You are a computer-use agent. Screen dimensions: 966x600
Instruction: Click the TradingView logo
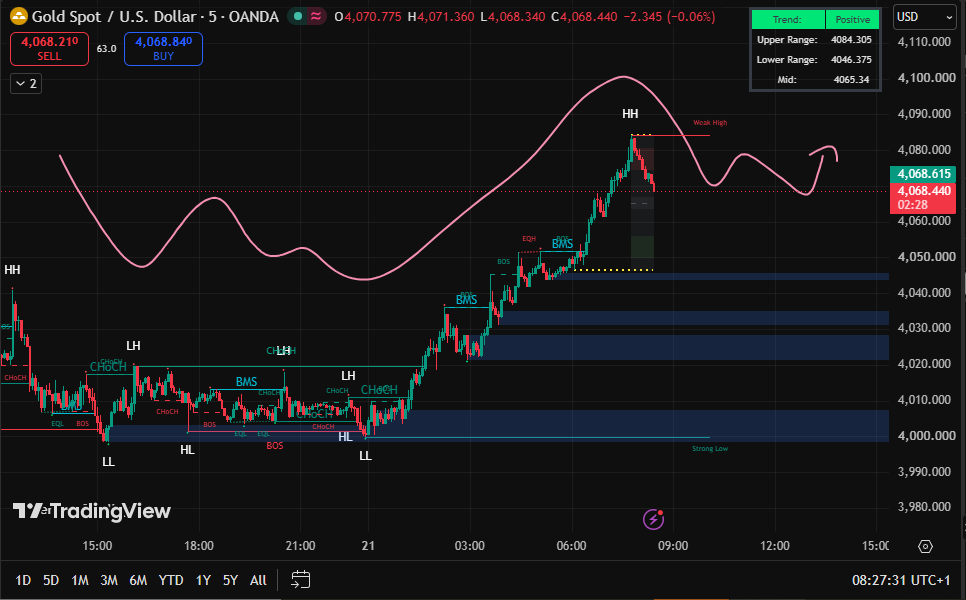pyautogui.click(x=92, y=511)
